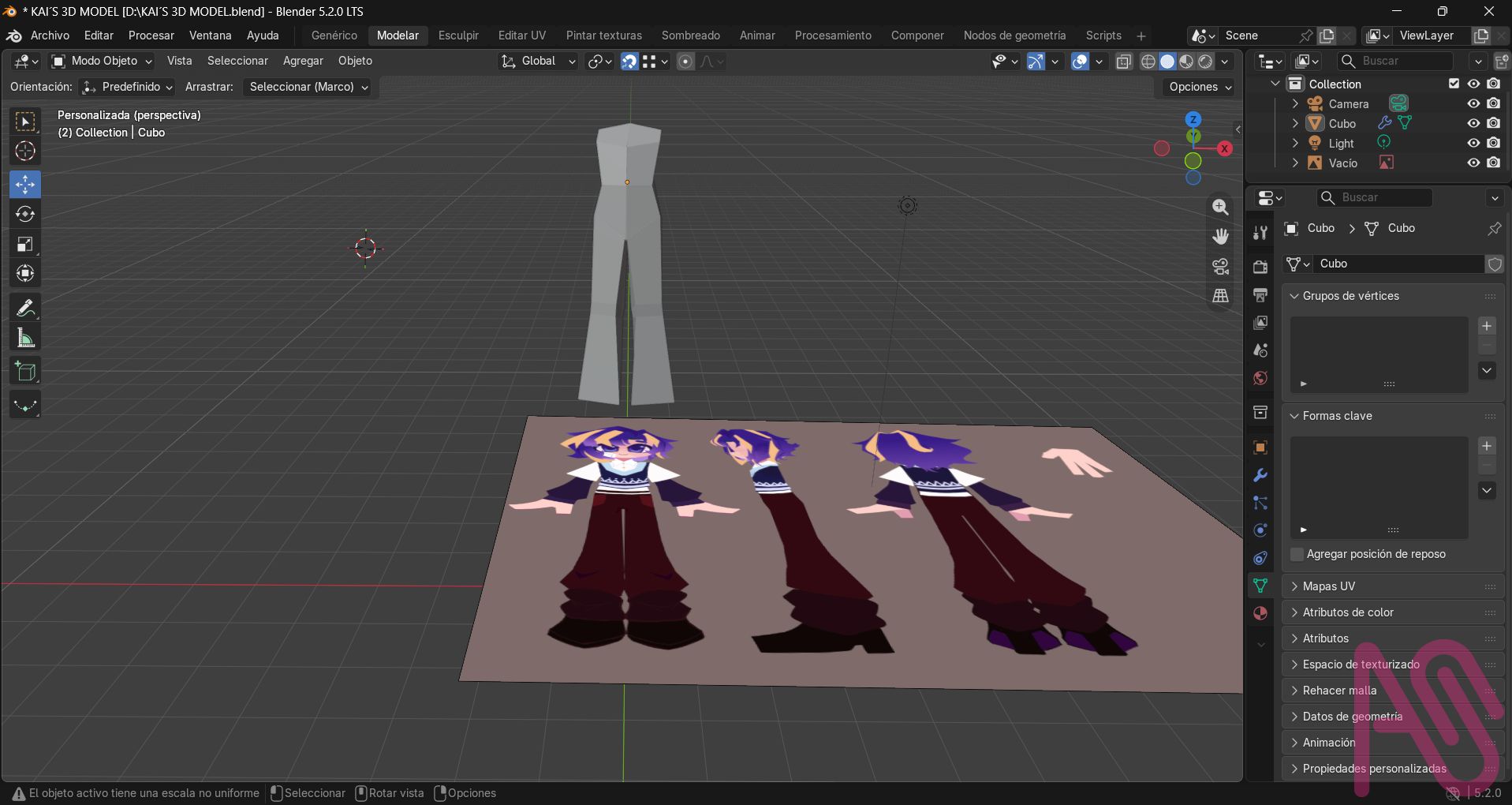Add a new workspace tab

point(1141,36)
